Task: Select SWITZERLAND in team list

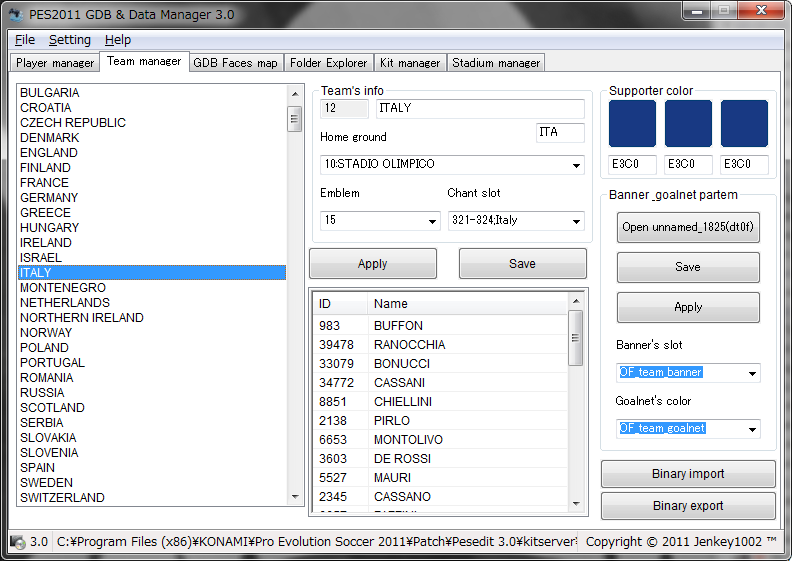Action: (x=152, y=498)
